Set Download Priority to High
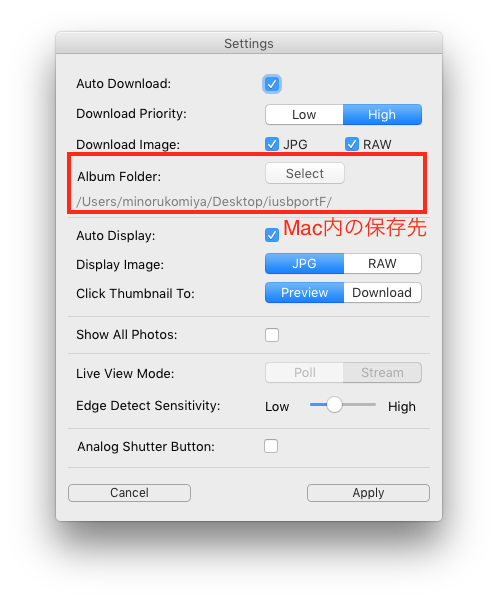 point(382,115)
